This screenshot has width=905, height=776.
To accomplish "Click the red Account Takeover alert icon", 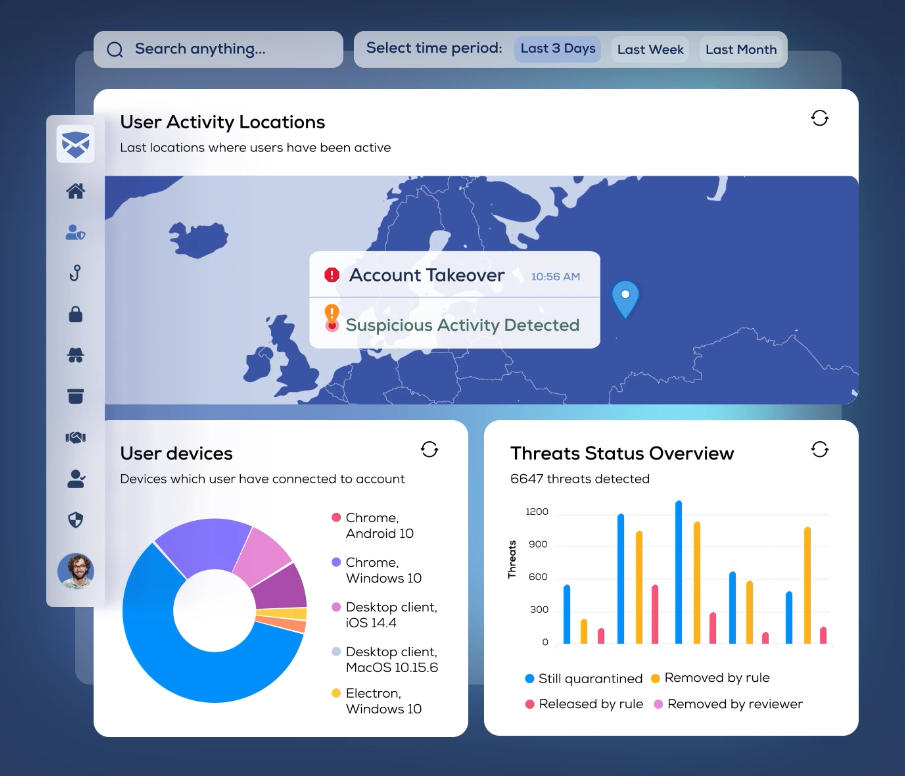I will pyautogui.click(x=331, y=275).
